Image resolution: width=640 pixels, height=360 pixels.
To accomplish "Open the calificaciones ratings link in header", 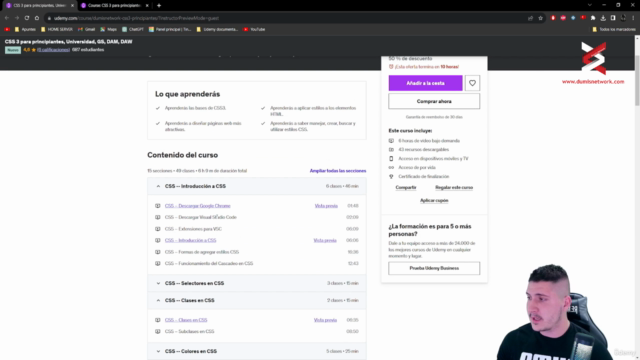I will pyautogui.click(x=53, y=50).
